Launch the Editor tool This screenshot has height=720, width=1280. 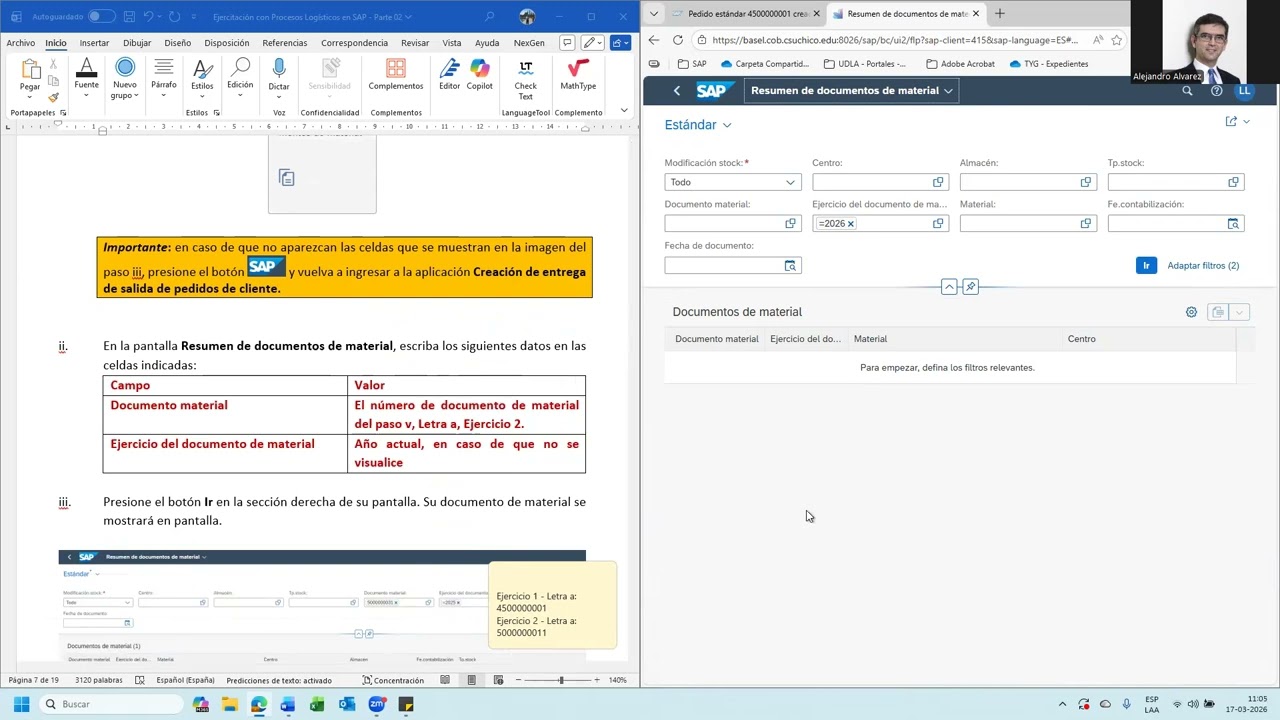[450, 75]
